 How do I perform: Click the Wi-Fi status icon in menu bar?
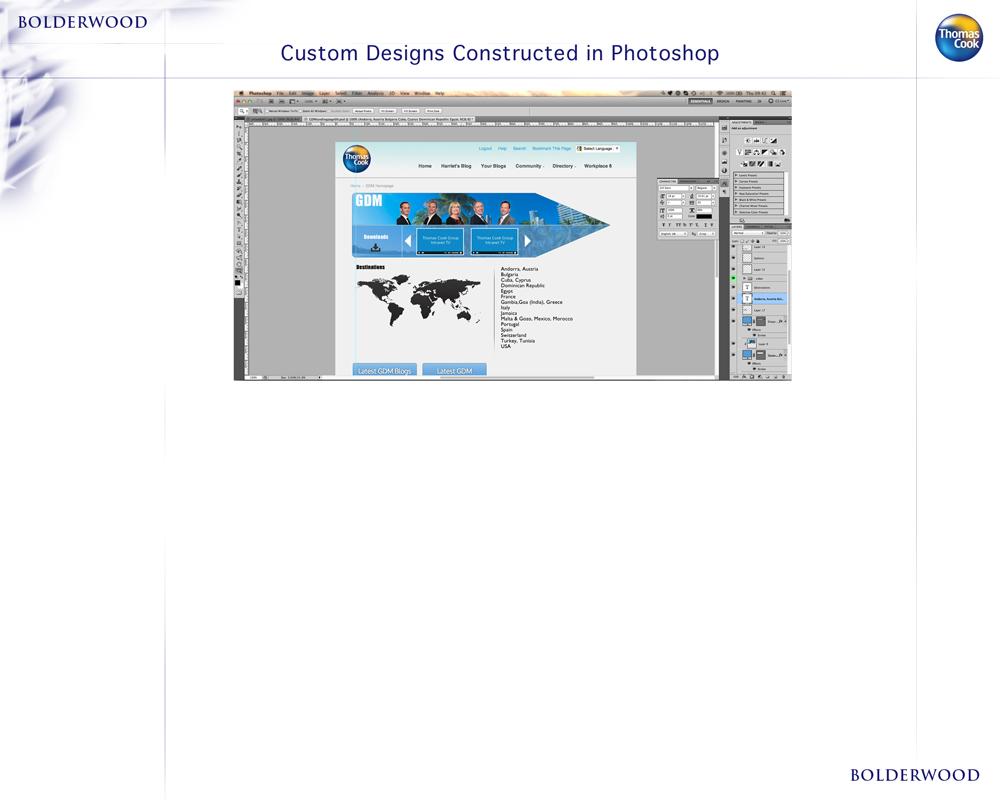click(720, 93)
